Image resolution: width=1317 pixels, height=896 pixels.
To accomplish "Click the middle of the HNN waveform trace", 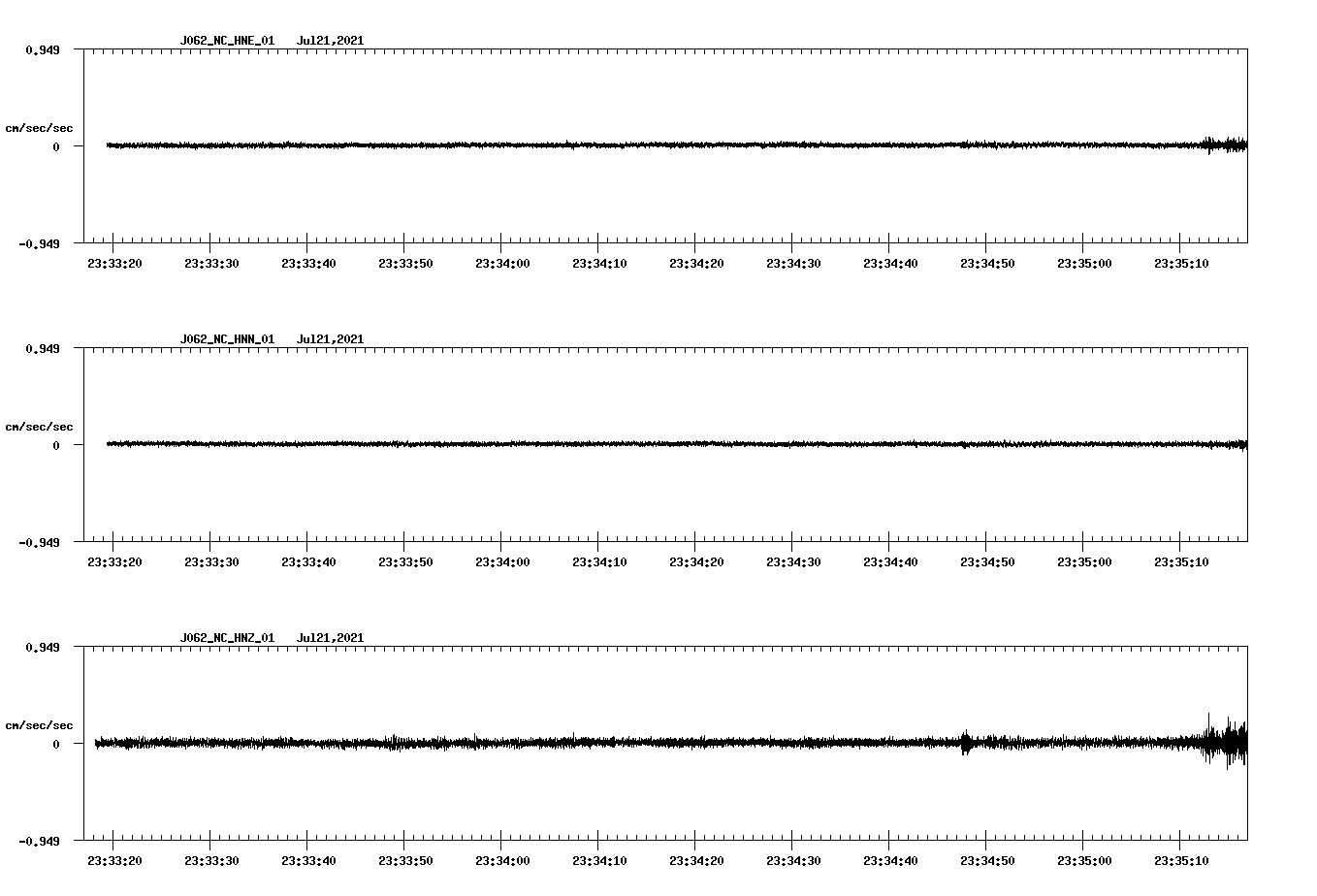I will click(x=669, y=446).
